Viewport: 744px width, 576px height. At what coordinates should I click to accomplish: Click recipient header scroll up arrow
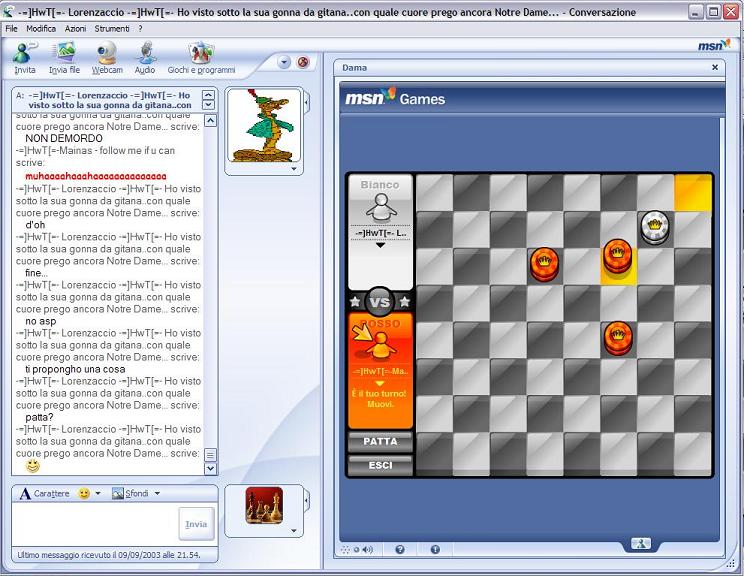(x=208, y=95)
